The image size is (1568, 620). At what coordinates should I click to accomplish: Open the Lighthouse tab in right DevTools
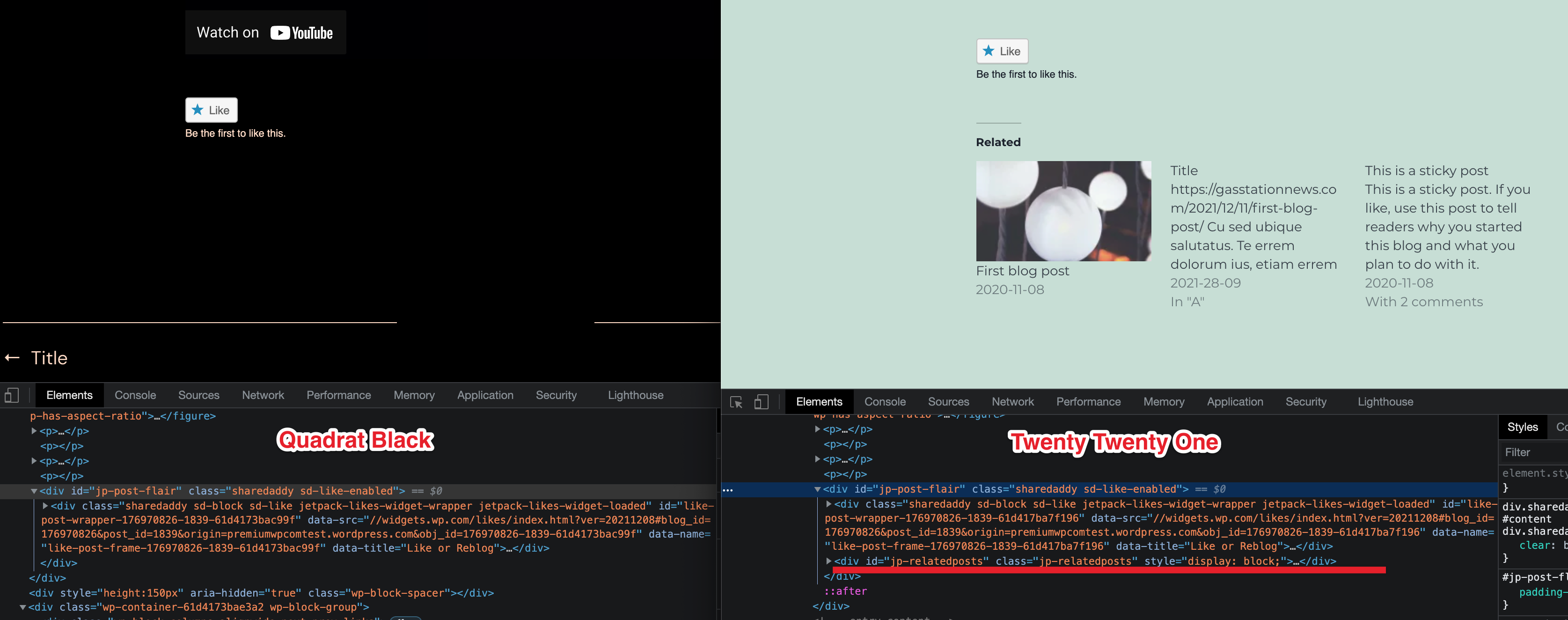(1385, 401)
